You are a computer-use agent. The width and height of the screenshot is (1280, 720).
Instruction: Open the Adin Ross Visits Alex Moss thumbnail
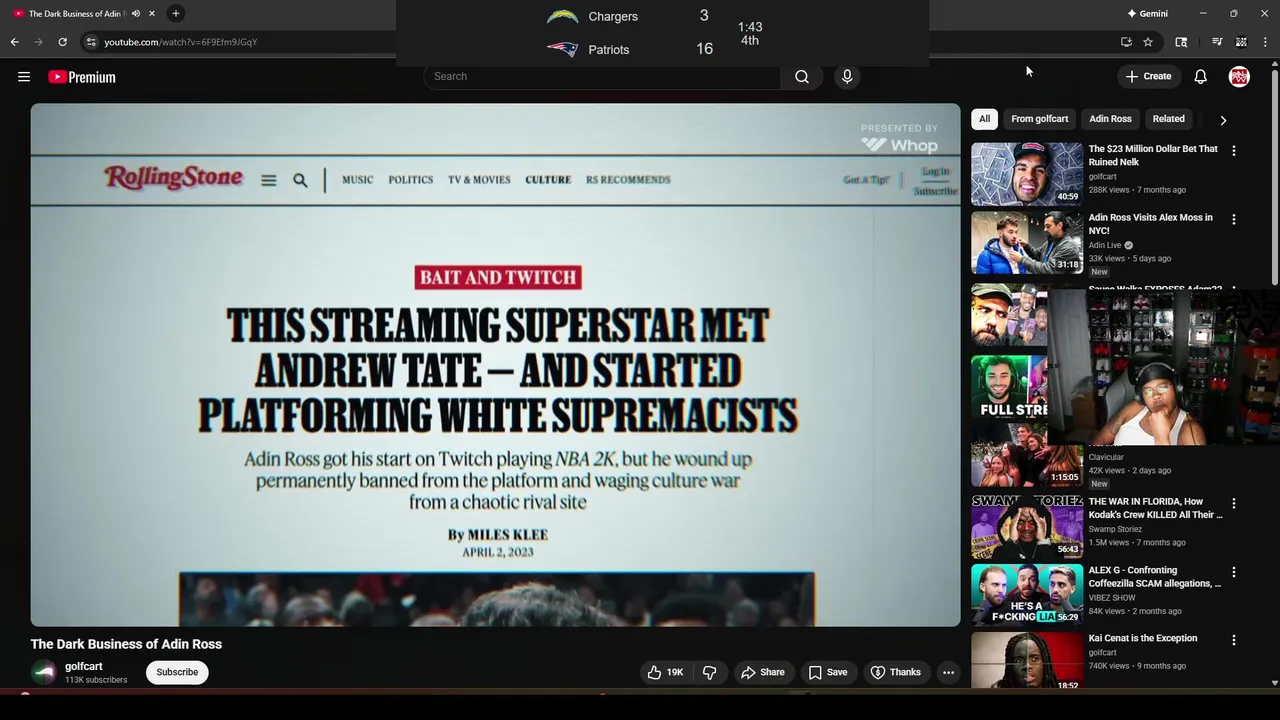[1027, 242]
